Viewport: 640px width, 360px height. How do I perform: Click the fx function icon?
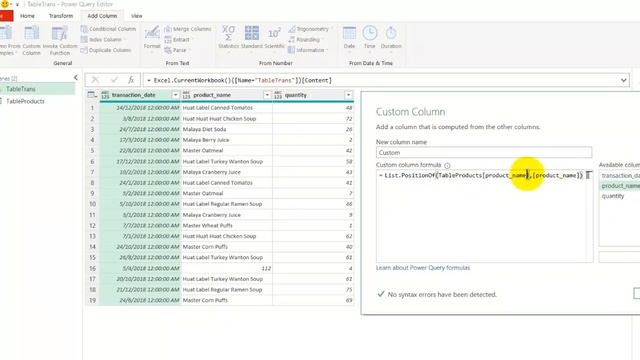tap(131, 80)
